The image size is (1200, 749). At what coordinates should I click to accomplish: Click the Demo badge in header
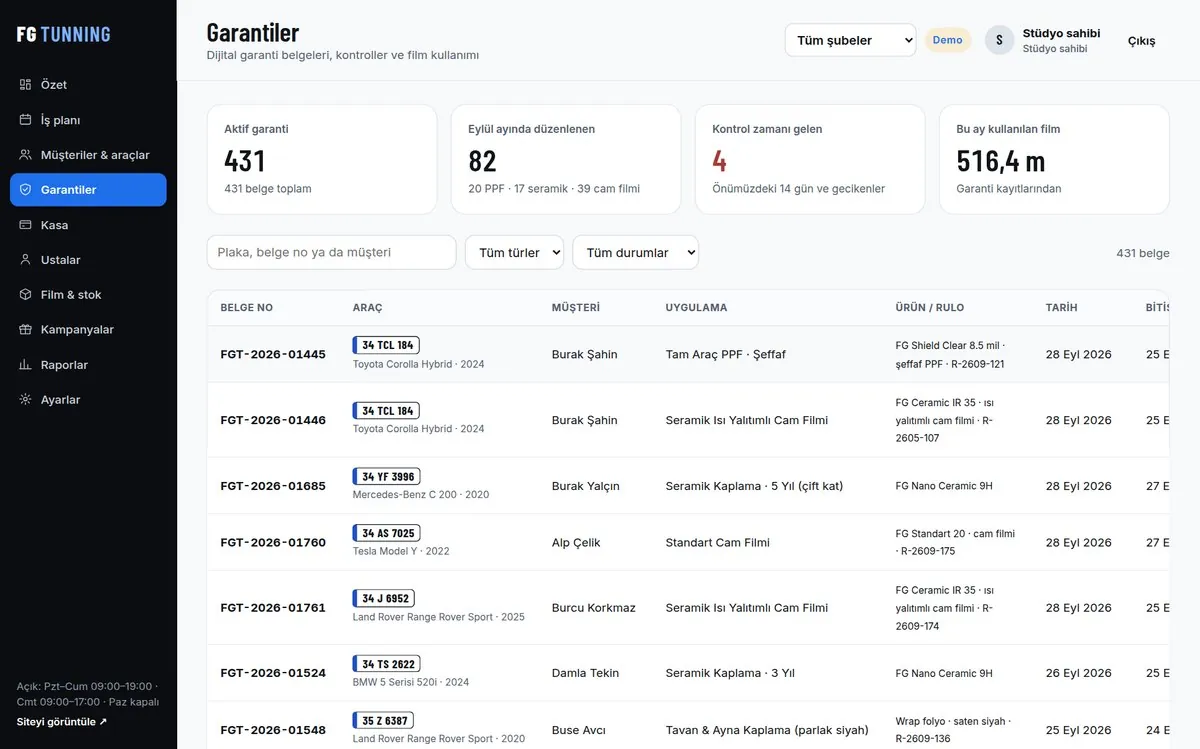tap(947, 40)
